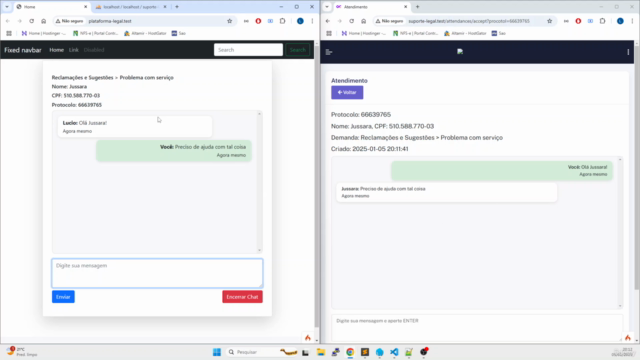This screenshot has height=360, width=640.
Task: Open File Explorer from the taskbar
Action: 321,352
